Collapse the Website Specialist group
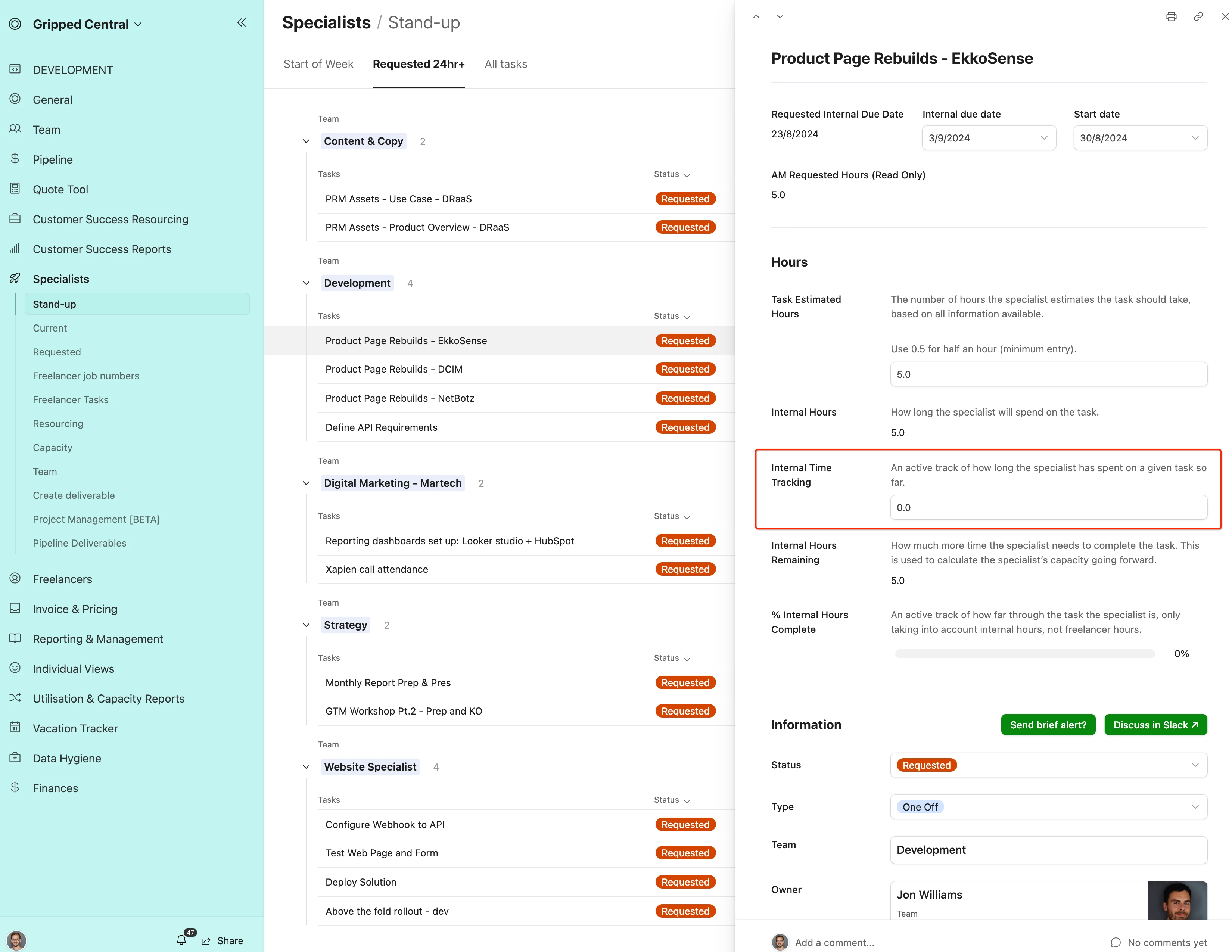This screenshot has height=952, width=1232. click(x=306, y=766)
